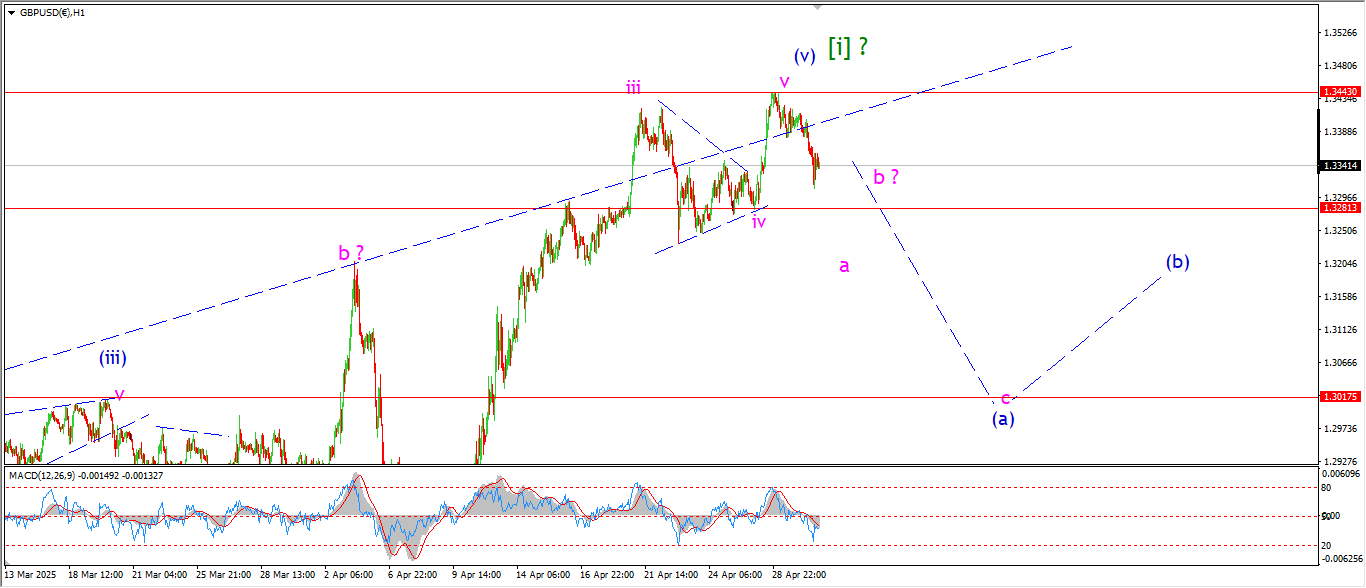Click the 1.33886 price scale label
This screenshot has height=588, width=1366.
1339,132
